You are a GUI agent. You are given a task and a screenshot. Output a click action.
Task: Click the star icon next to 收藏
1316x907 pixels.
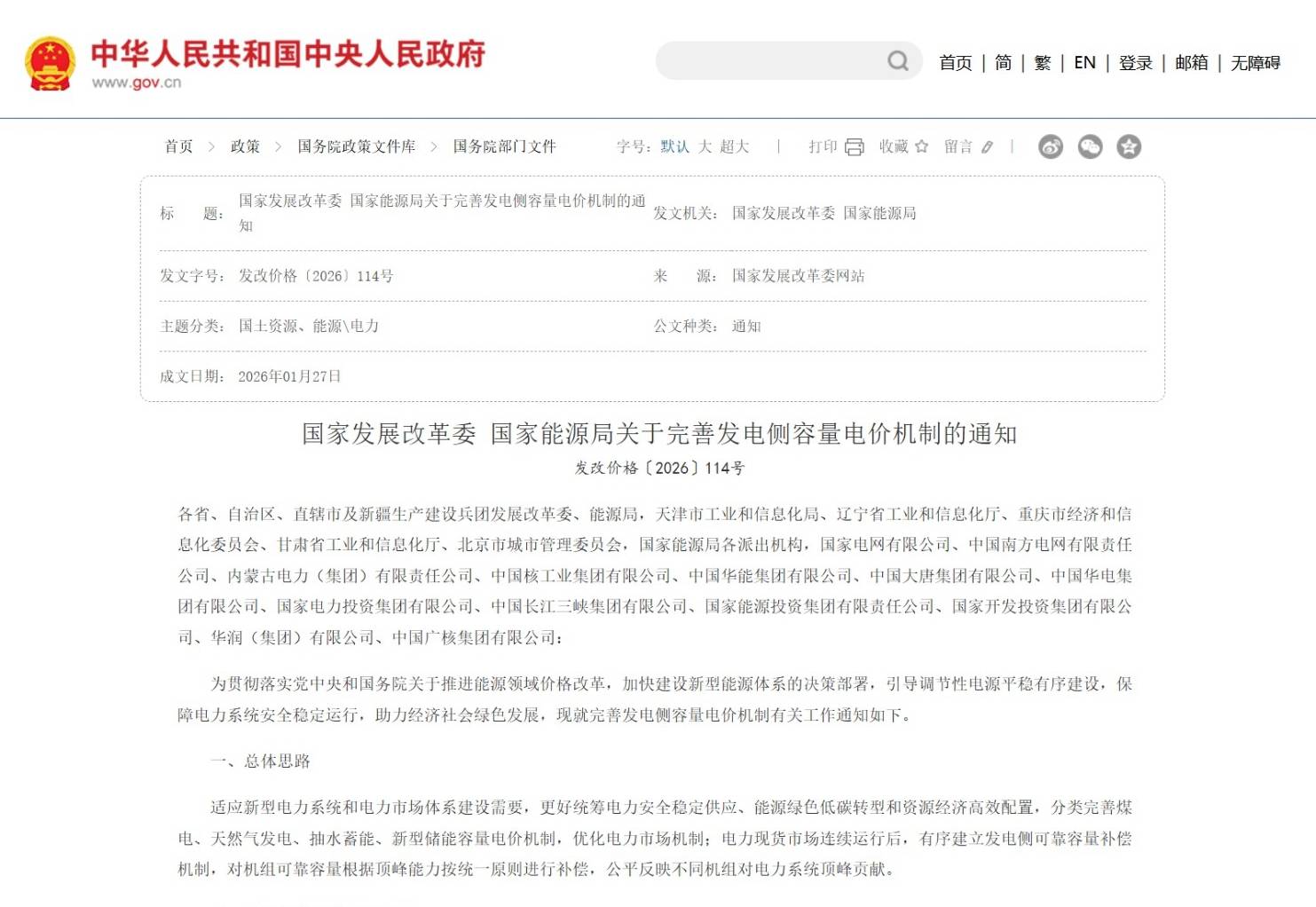(x=922, y=147)
